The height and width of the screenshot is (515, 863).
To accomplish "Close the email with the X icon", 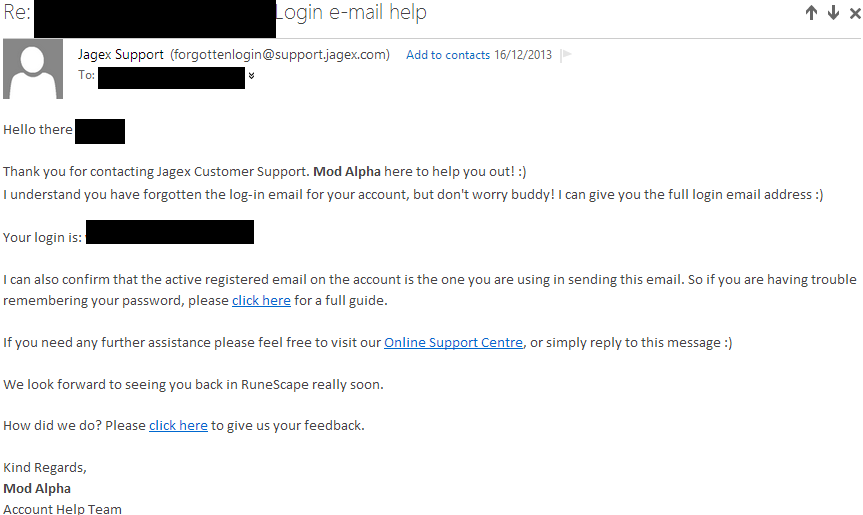I will [855, 13].
